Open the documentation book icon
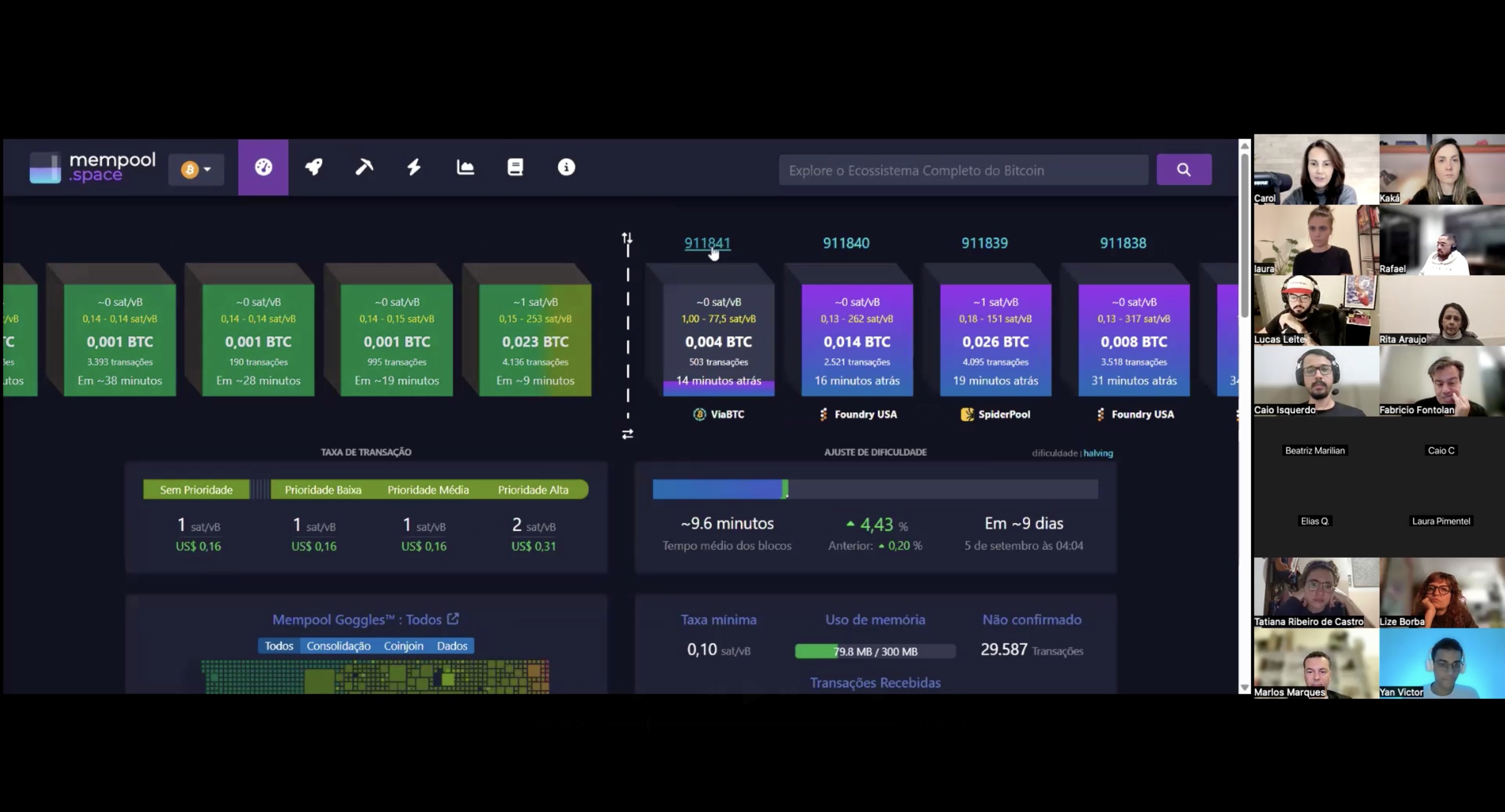Image resolution: width=1505 pixels, height=812 pixels. pos(515,168)
